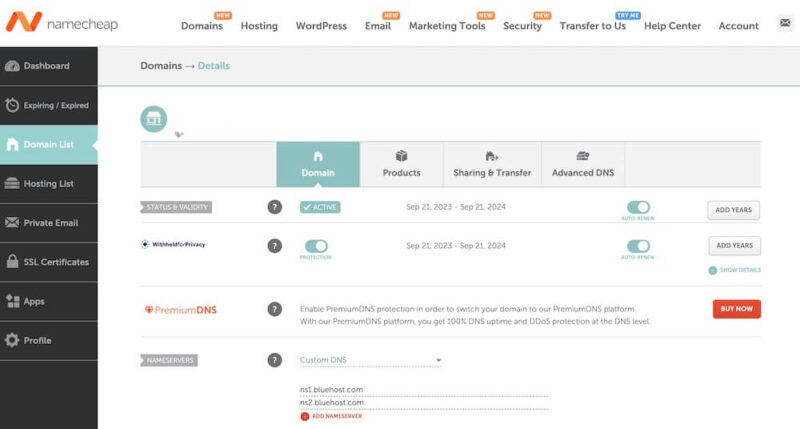Screen dimensions: 800x429
Task: Open the mail envelope icon in header
Action: click(x=785, y=23)
